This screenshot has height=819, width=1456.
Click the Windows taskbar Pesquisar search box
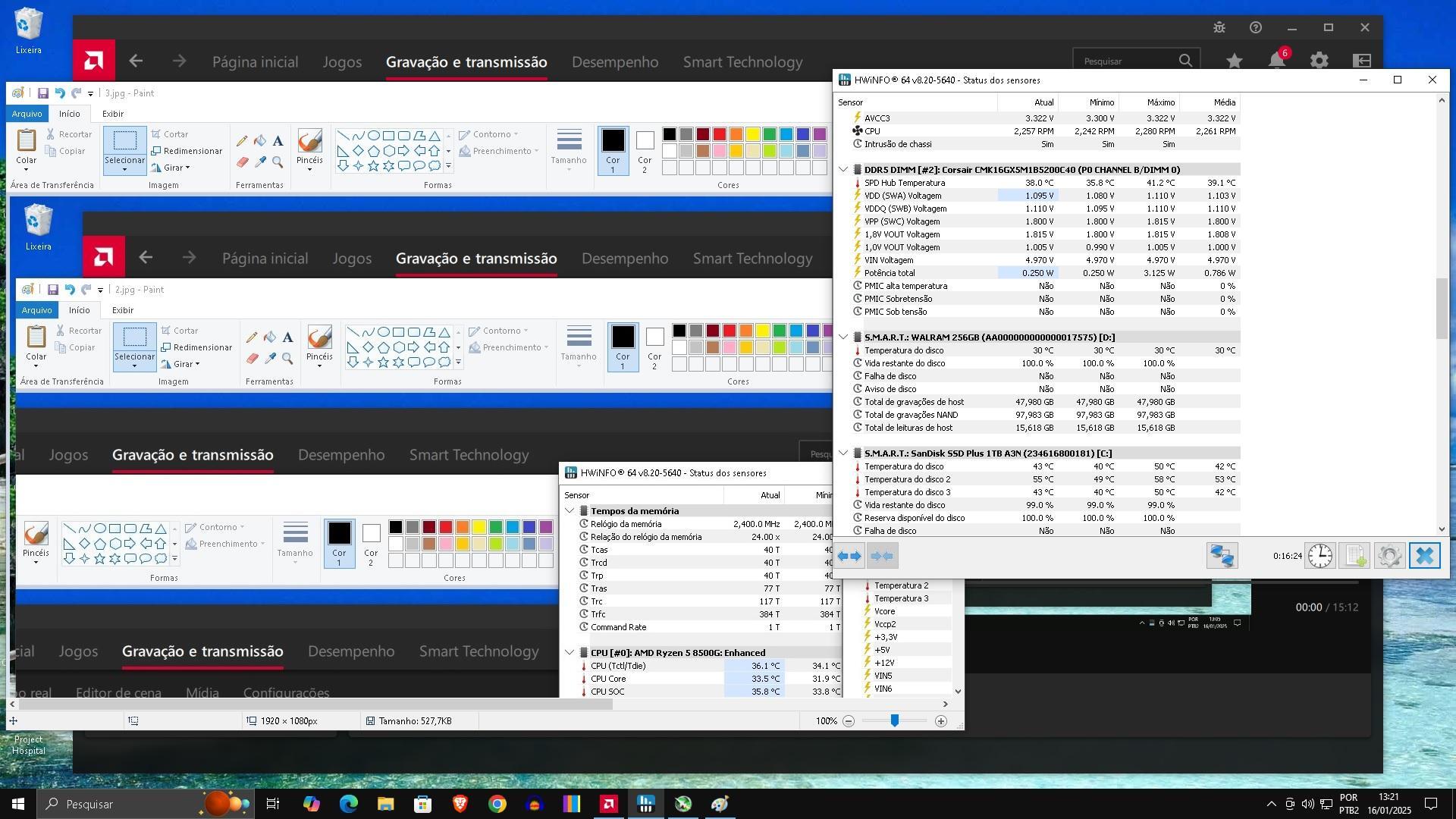[144, 804]
